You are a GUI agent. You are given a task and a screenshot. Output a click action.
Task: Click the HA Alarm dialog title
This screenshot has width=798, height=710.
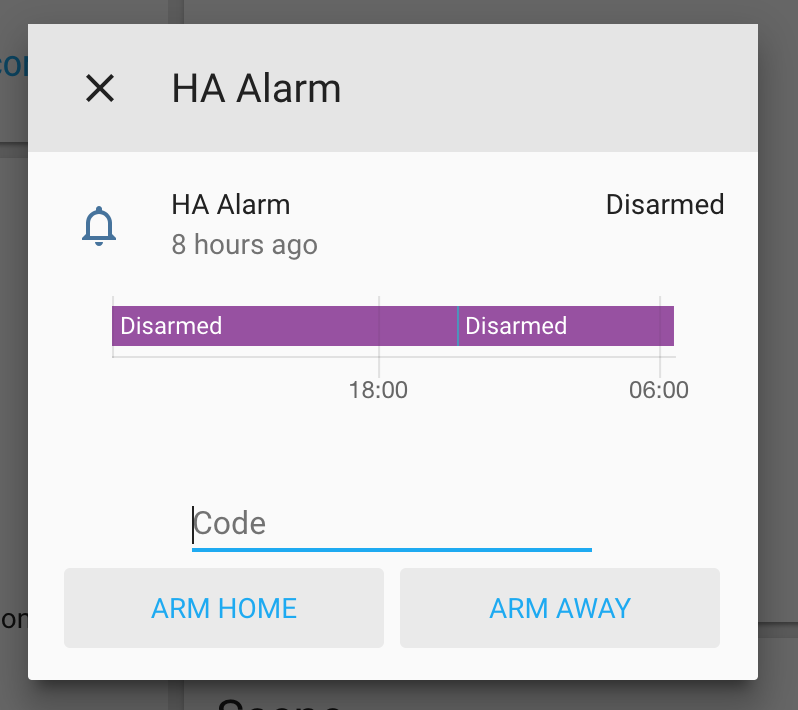click(x=256, y=89)
